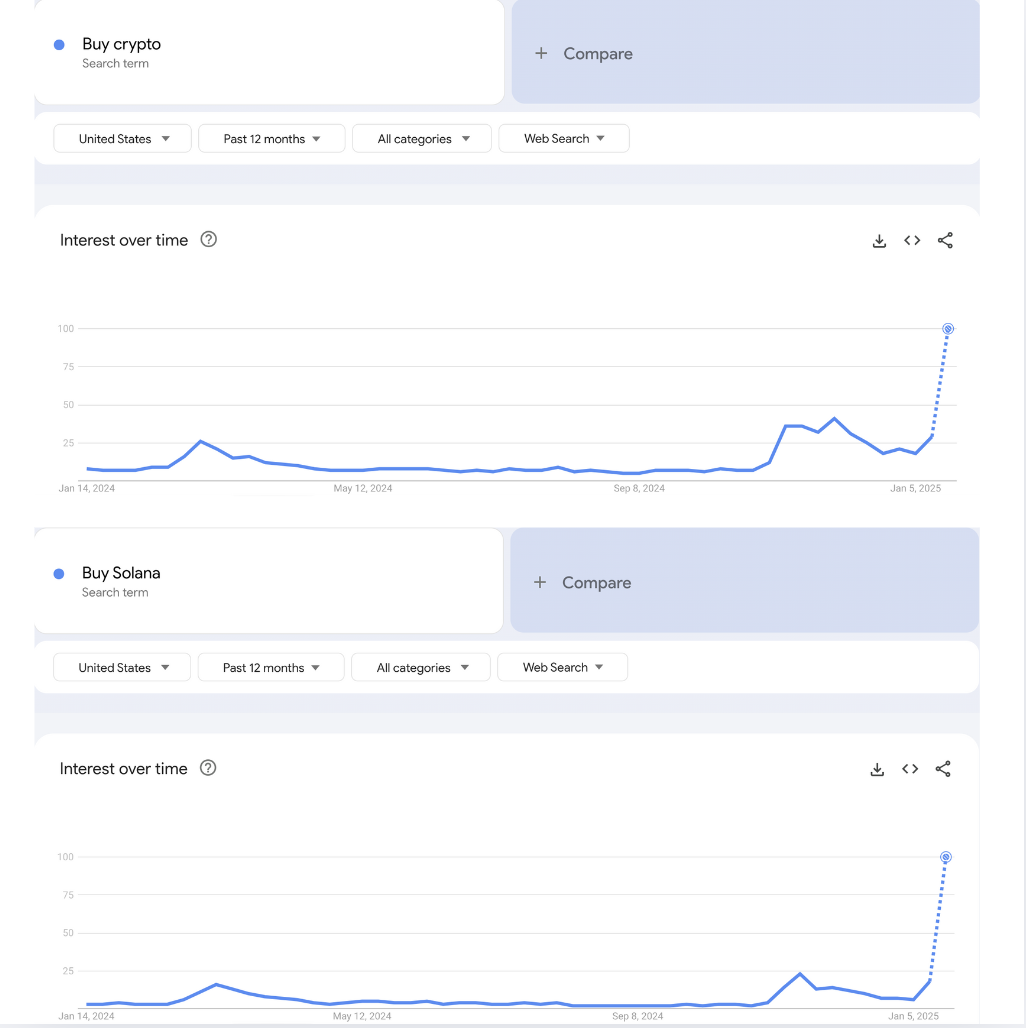Open the embed code icon on the top chart
Screen dimensions: 1026x1028
click(911, 240)
